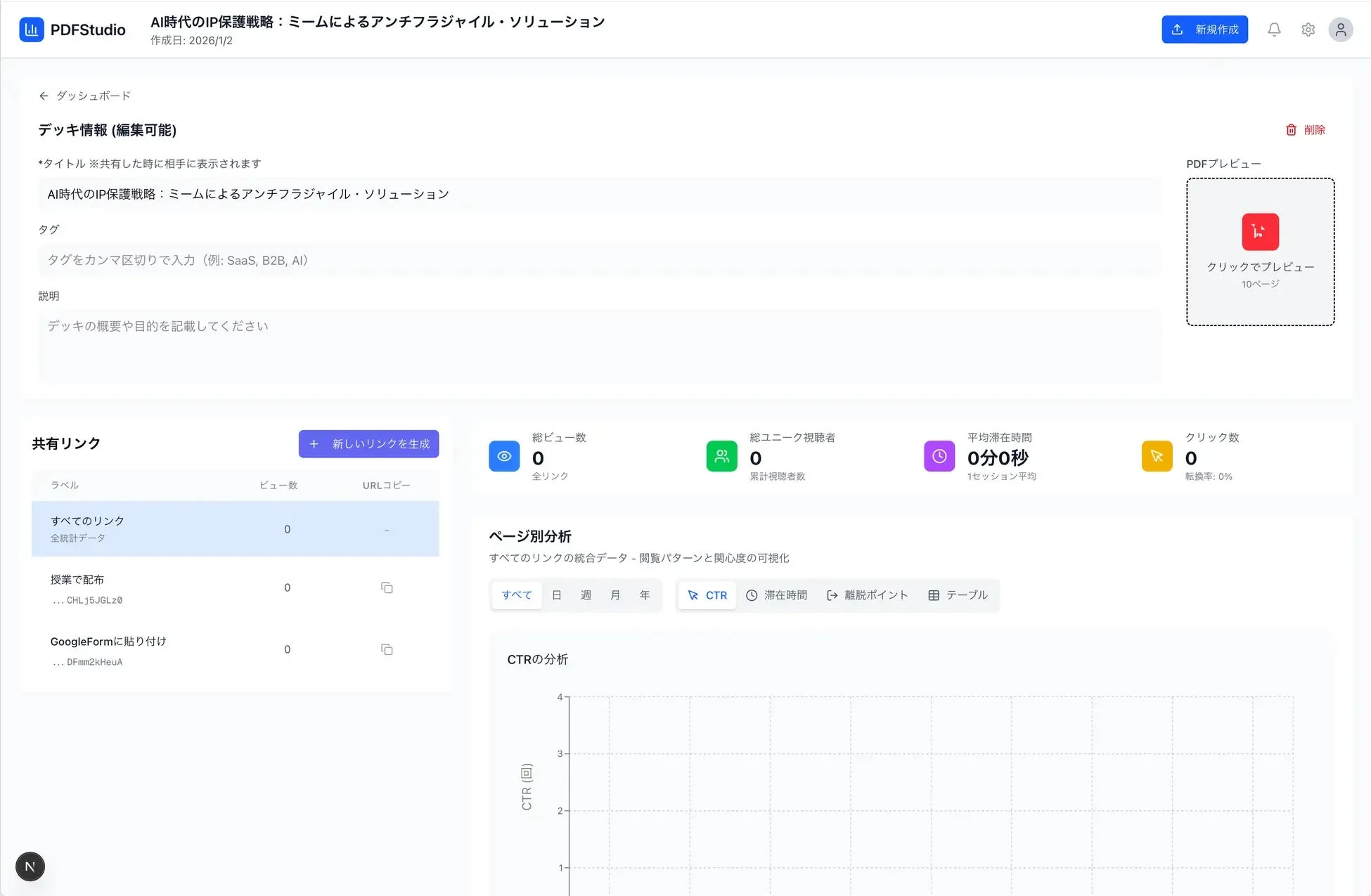Open the settings gear icon
This screenshot has width=1371, height=896.
pos(1308,29)
